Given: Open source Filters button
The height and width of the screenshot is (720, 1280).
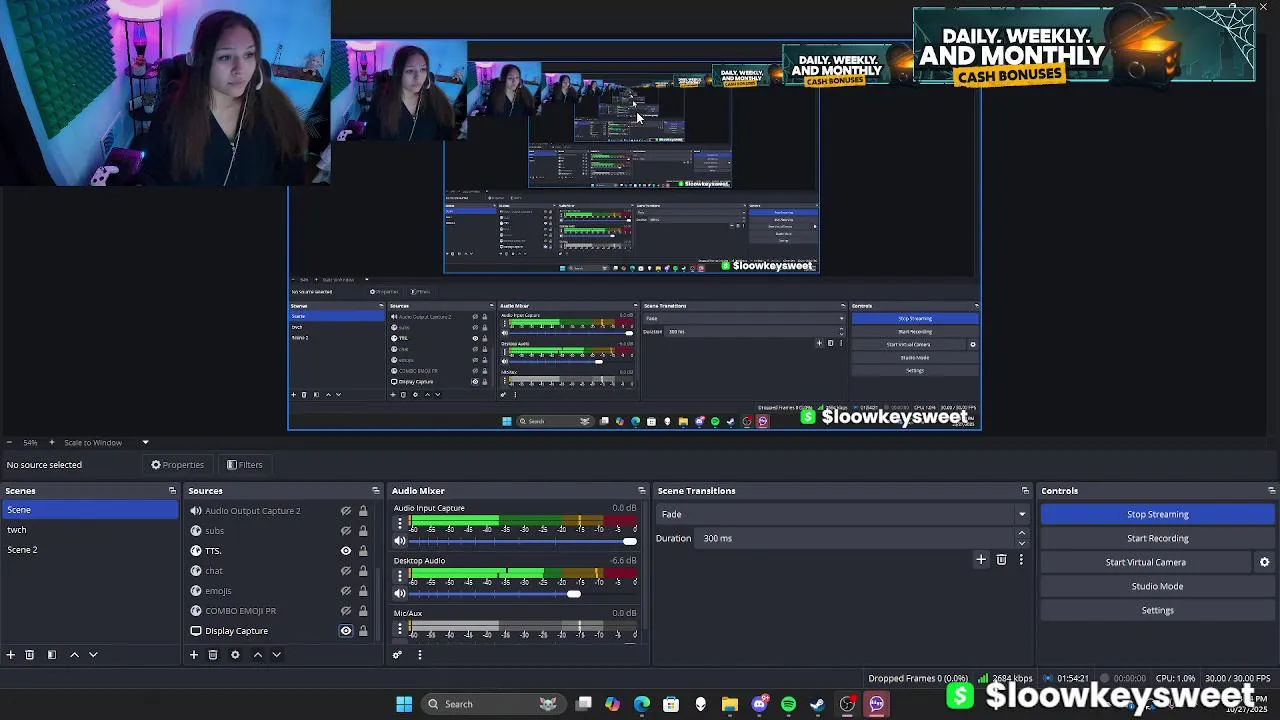Looking at the screenshot, I should click(x=245, y=465).
